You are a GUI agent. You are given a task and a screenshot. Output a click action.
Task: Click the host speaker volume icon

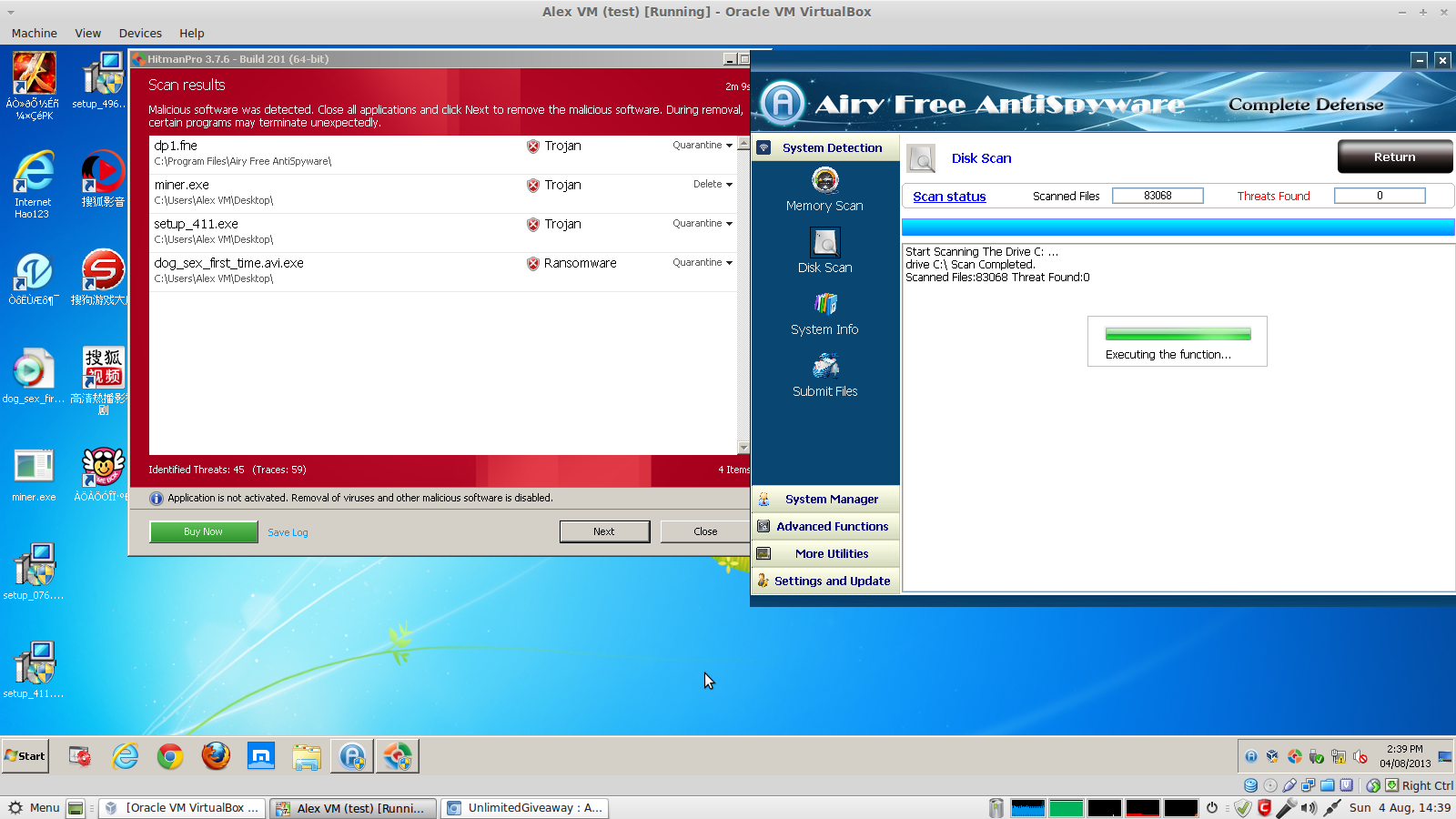point(1309,808)
